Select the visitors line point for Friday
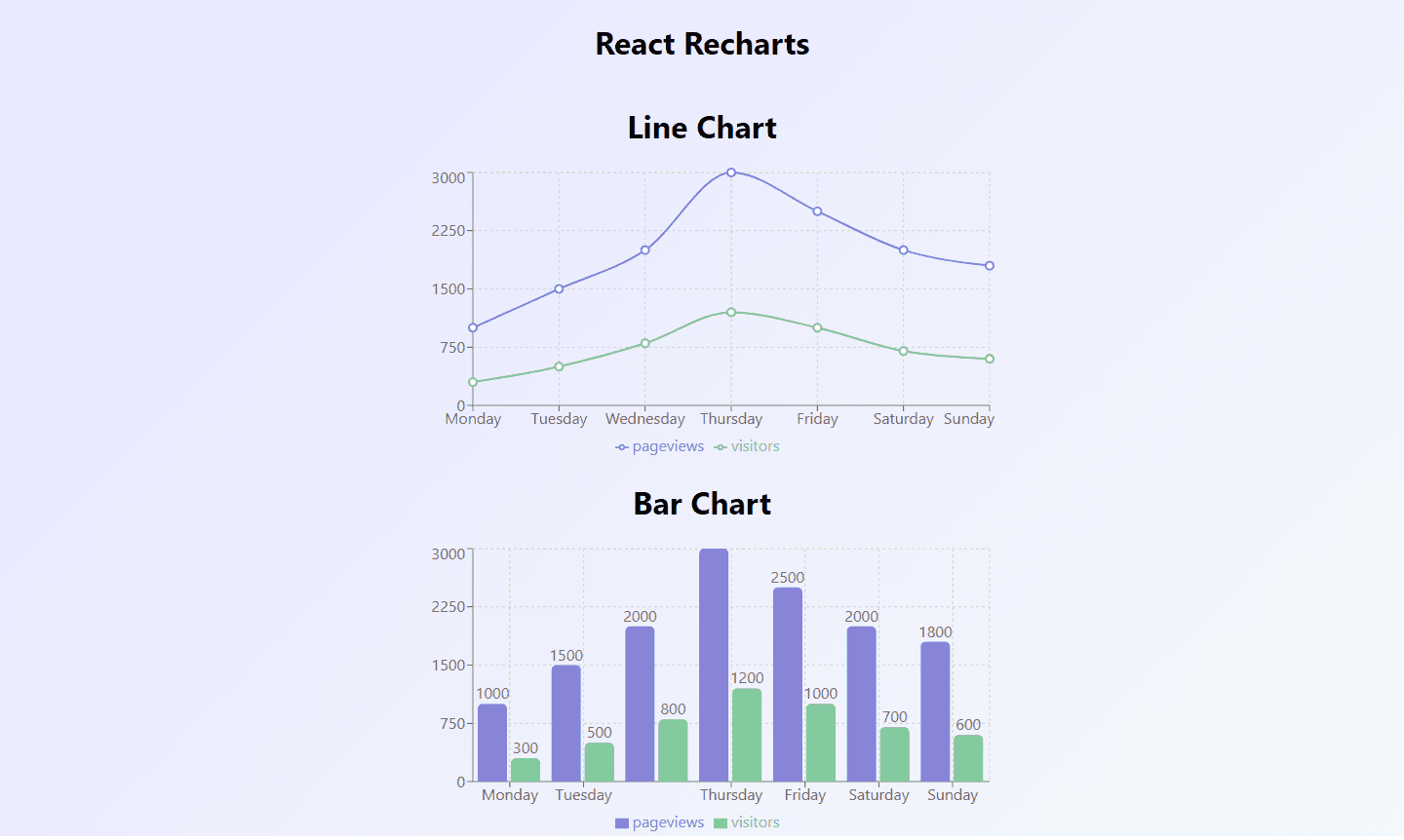Image resolution: width=1404 pixels, height=840 pixels. pyautogui.click(x=817, y=328)
